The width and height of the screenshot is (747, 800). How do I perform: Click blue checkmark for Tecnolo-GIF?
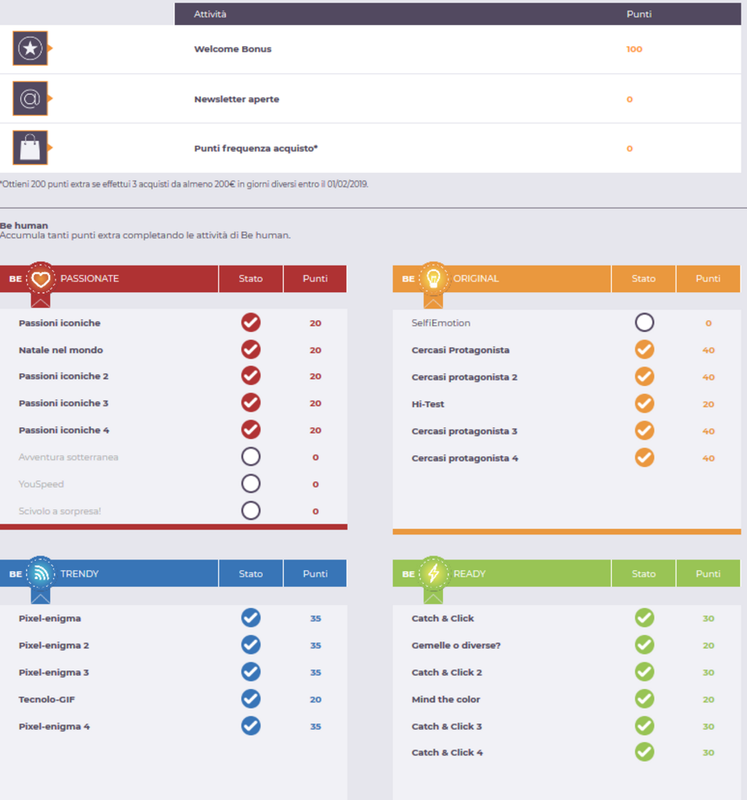(251, 699)
